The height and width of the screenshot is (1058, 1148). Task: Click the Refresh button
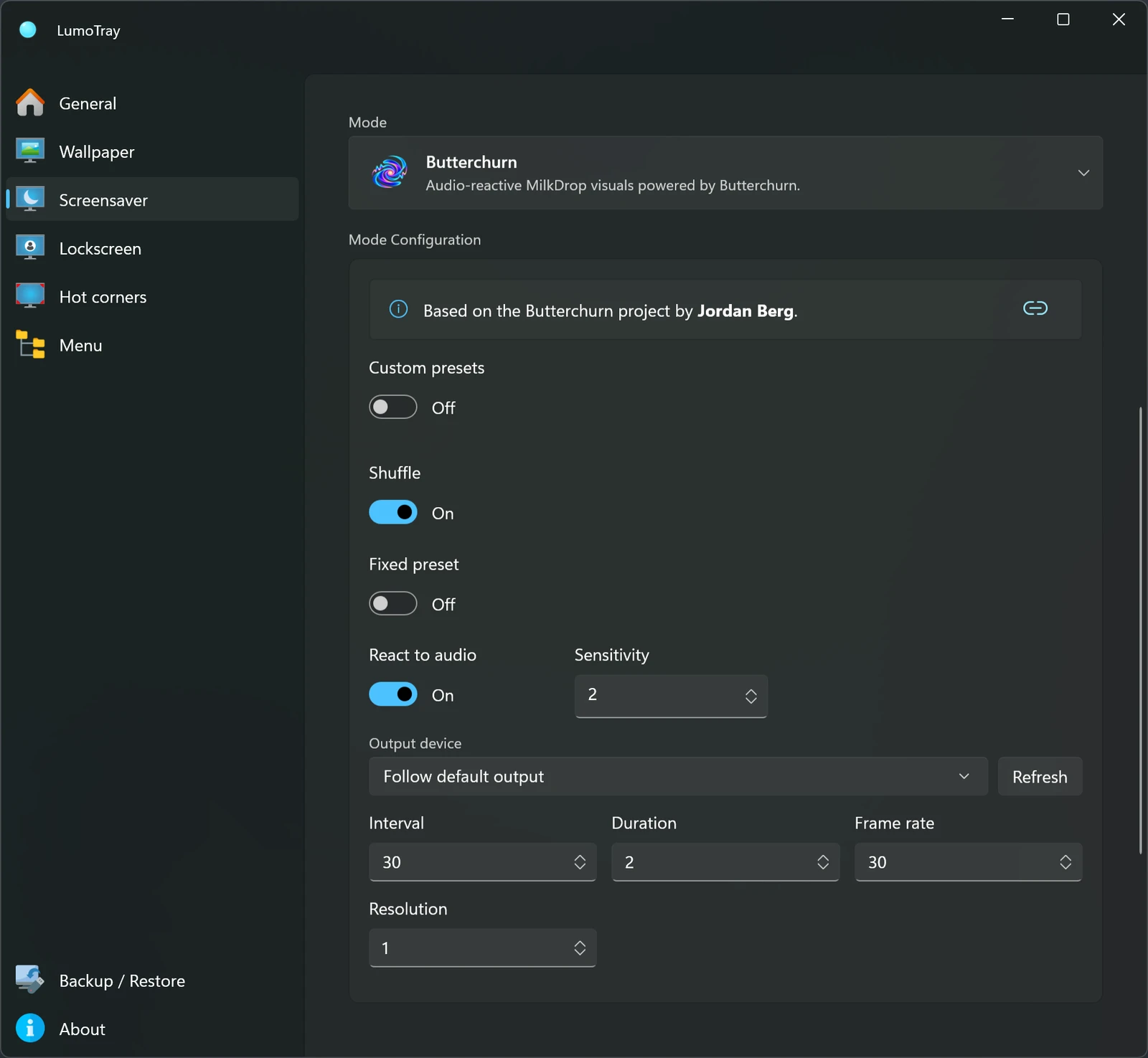(x=1040, y=776)
